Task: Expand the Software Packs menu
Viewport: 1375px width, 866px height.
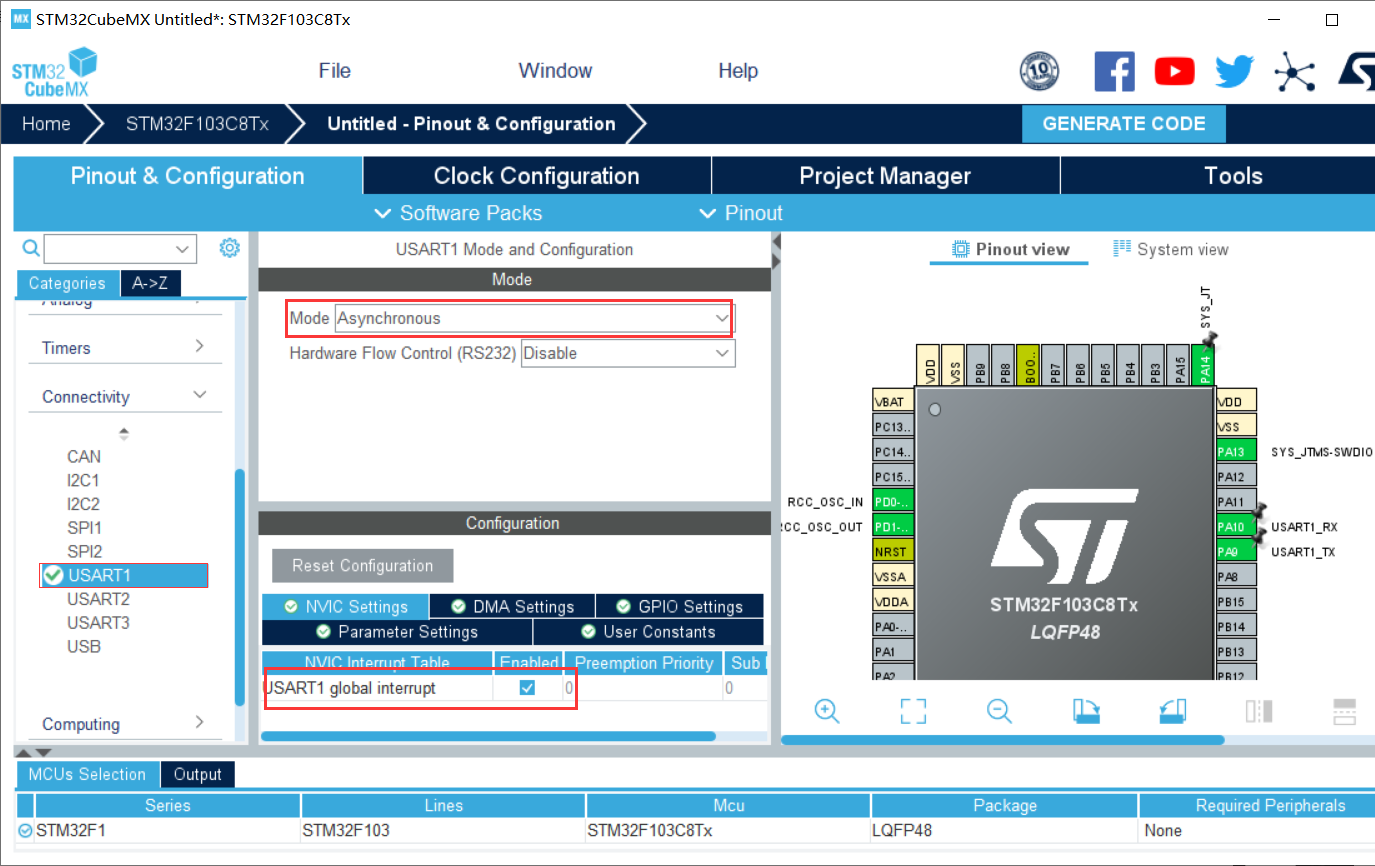Action: (x=458, y=213)
